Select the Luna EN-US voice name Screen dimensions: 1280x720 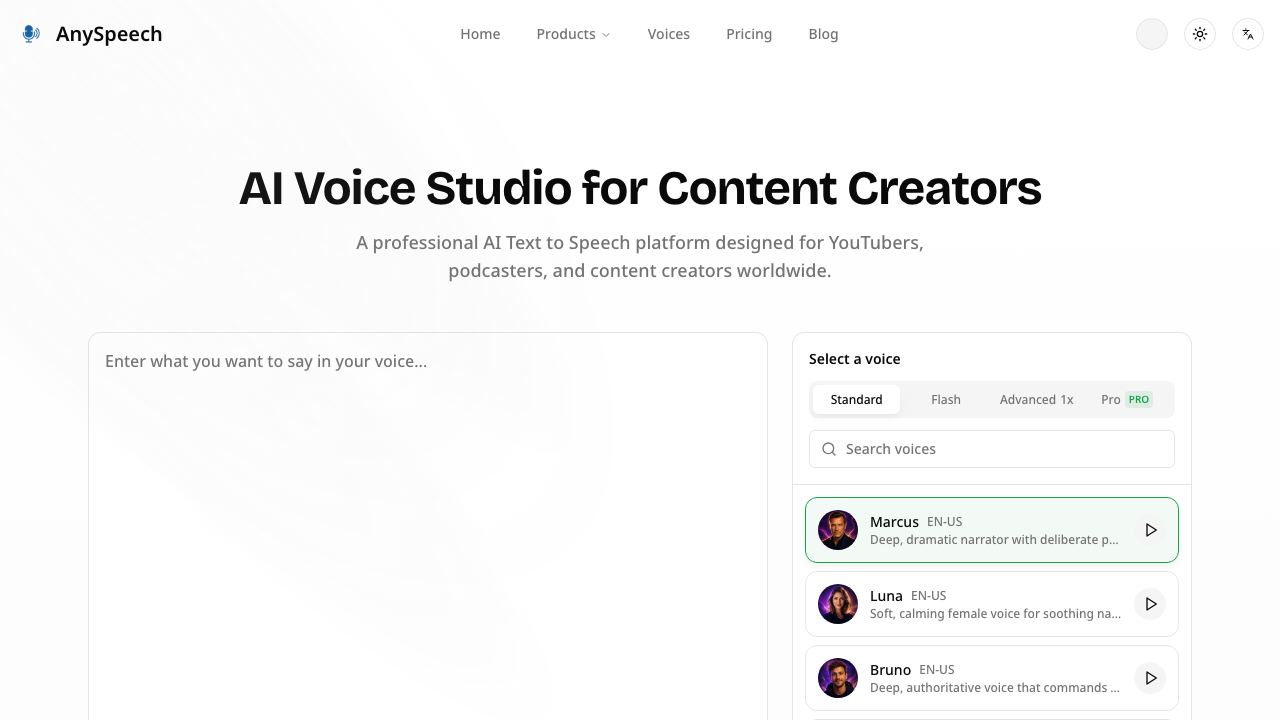[x=886, y=595]
